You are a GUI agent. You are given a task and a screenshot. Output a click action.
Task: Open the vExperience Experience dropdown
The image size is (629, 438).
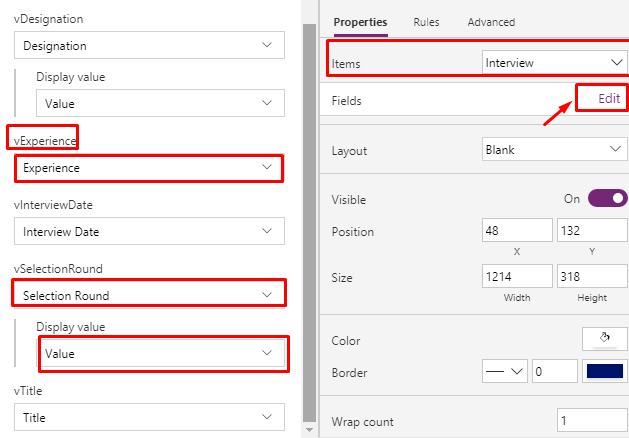coord(149,168)
